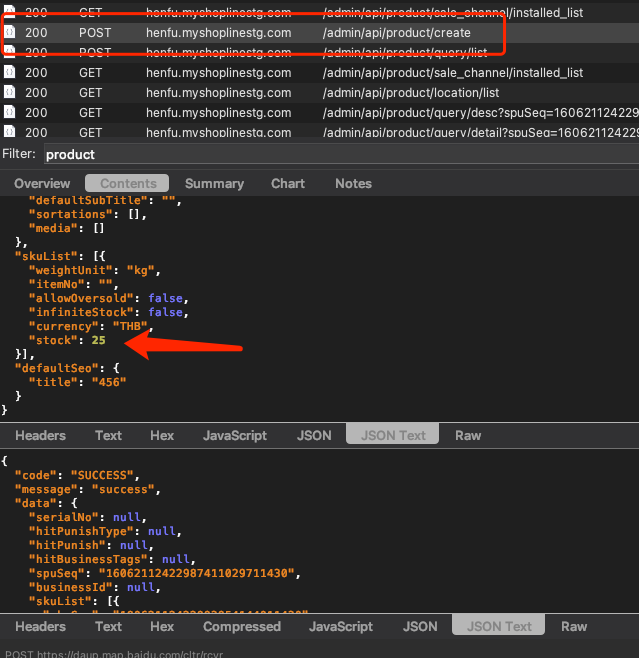Open the Summary tab
Image resolution: width=639 pixels, height=658 pixels.
214,184
